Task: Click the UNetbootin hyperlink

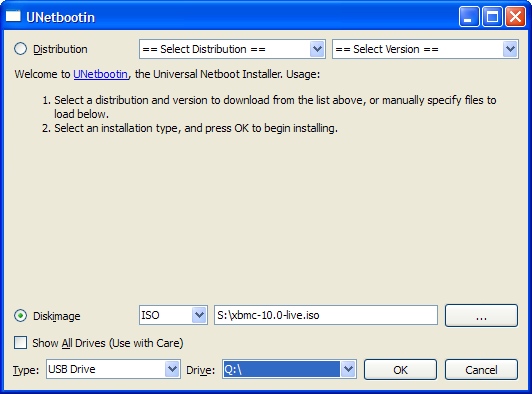Action: [x=101, y=74]
